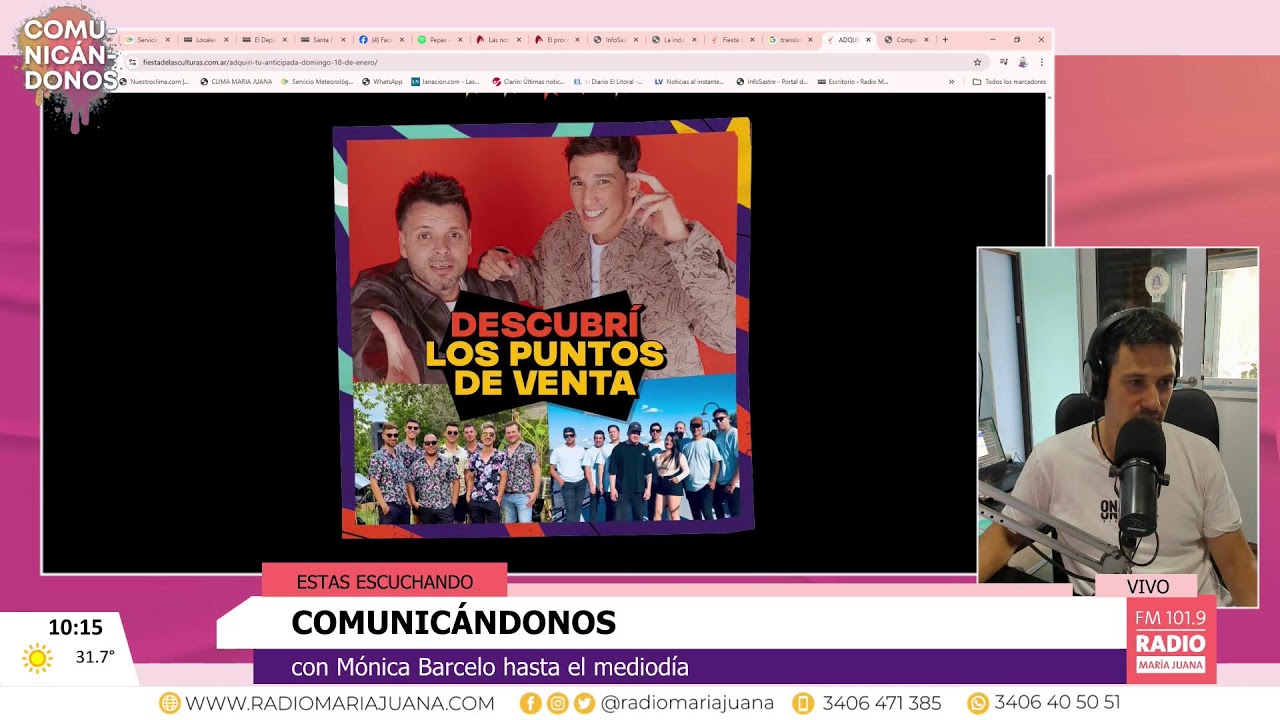Click the globe icon beside WWW.RADIOMARIAJUANA.COM

[170, 703]
